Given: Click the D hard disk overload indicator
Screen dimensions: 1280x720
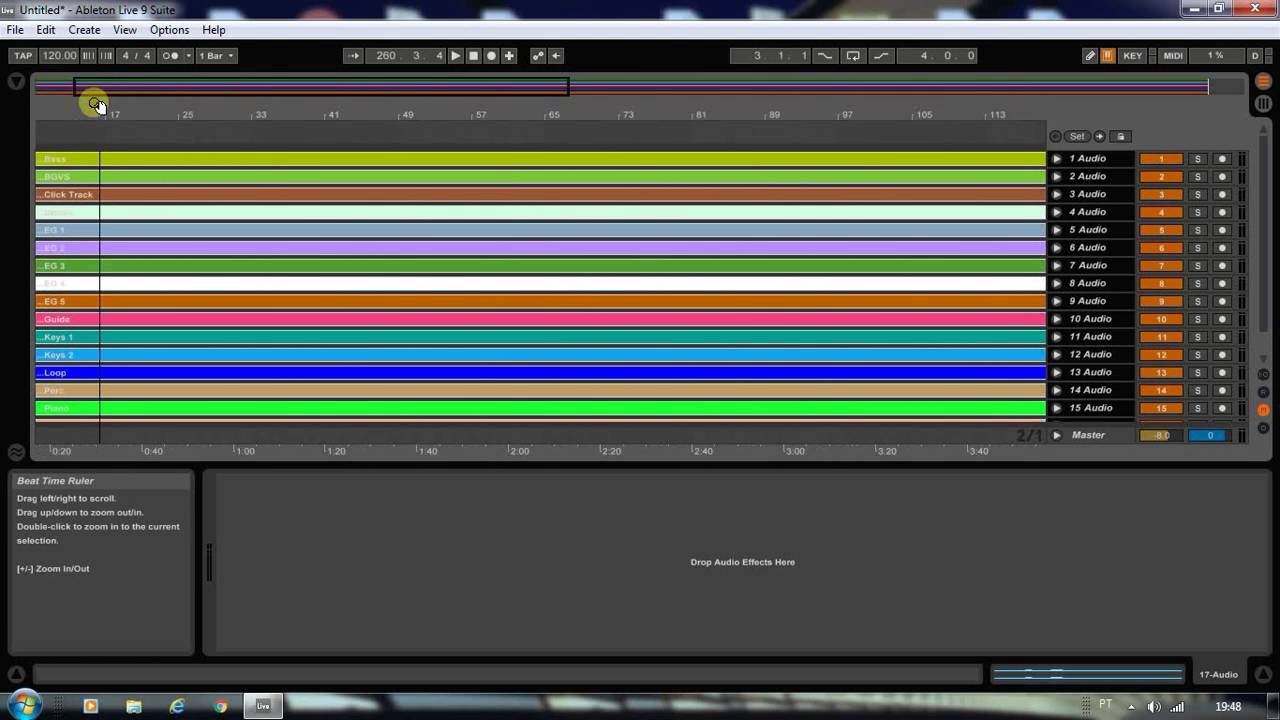Looking at the screenshot, I should [1255, 56].
